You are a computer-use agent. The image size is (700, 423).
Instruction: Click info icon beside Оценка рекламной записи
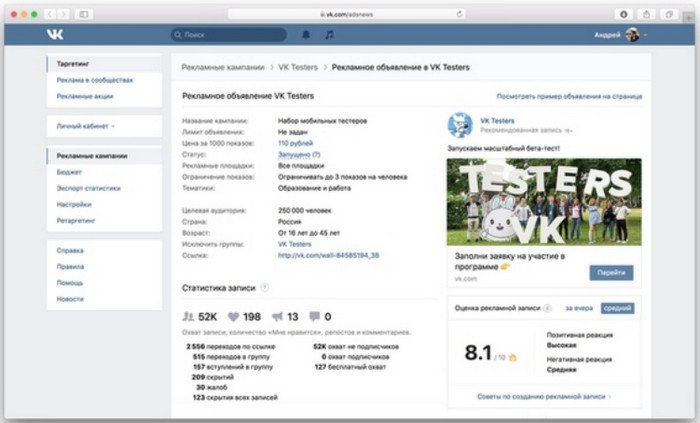pos(547,308)
